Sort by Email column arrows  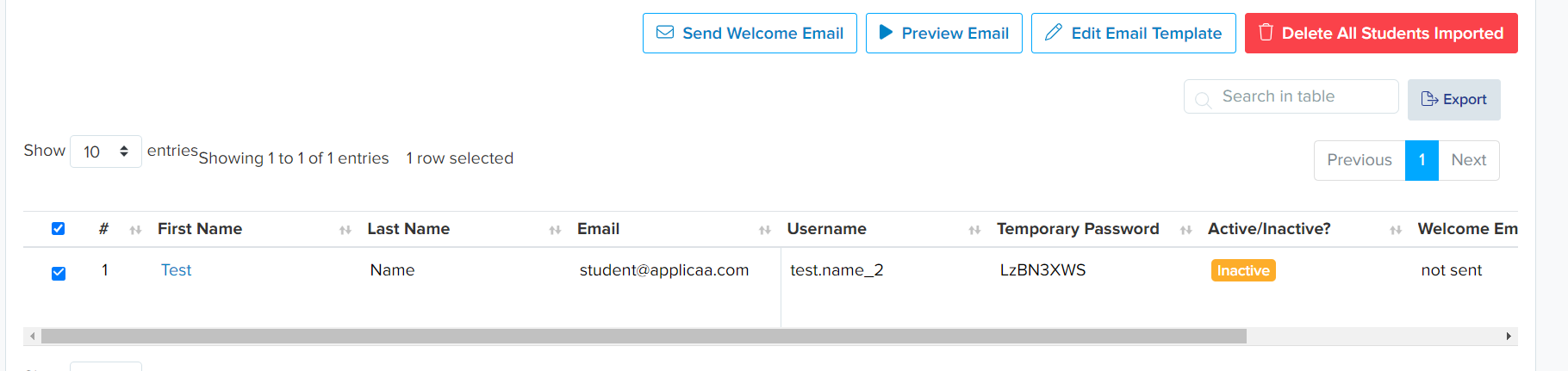pyautogui.click(x=764, y=230)
